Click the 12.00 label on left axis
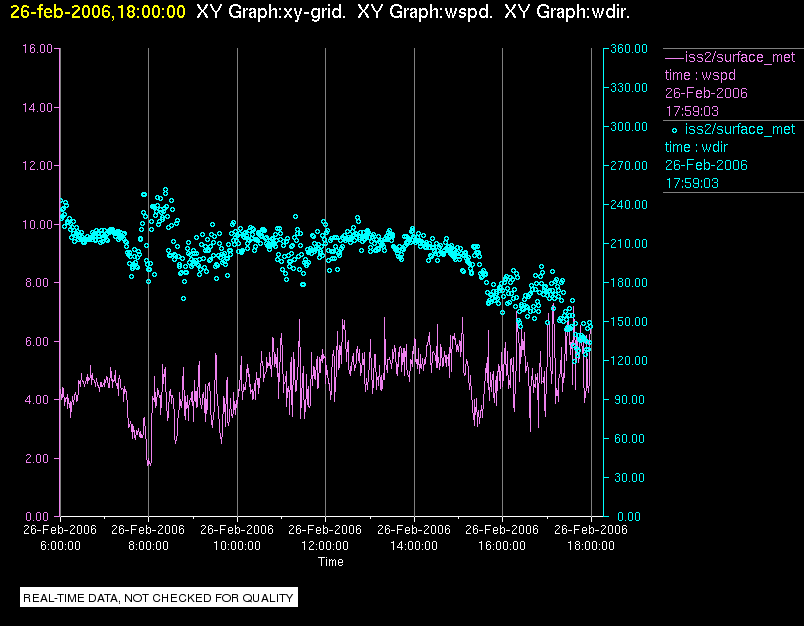 point(37,166)
